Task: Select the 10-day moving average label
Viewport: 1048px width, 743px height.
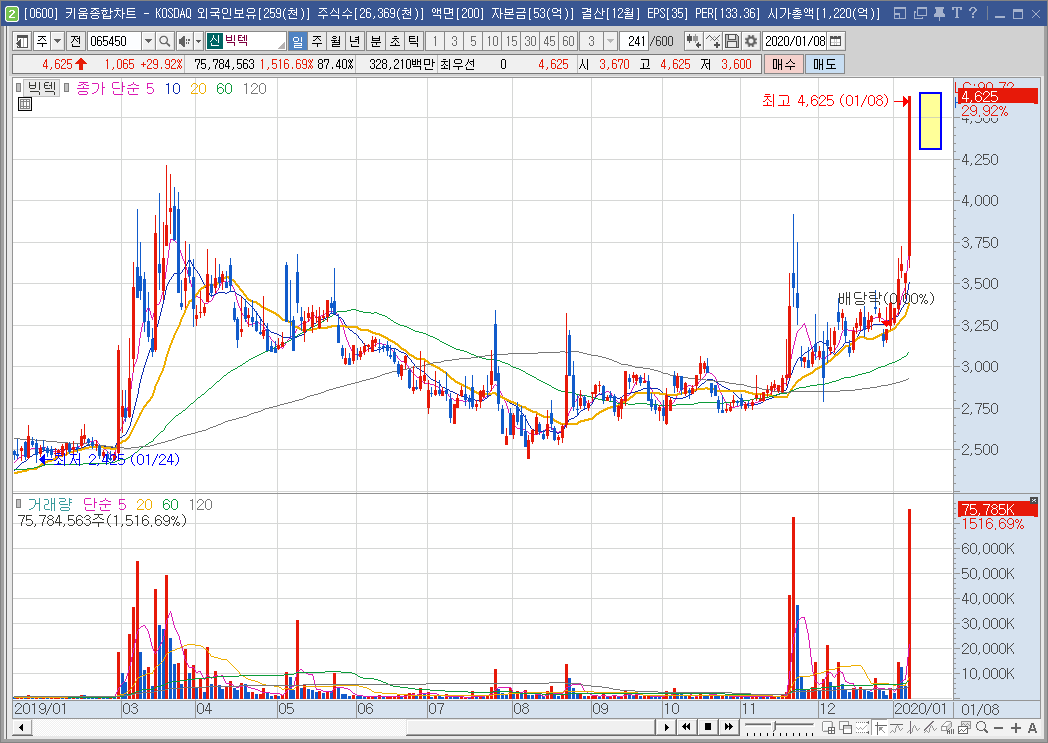Action: point(172,89)
